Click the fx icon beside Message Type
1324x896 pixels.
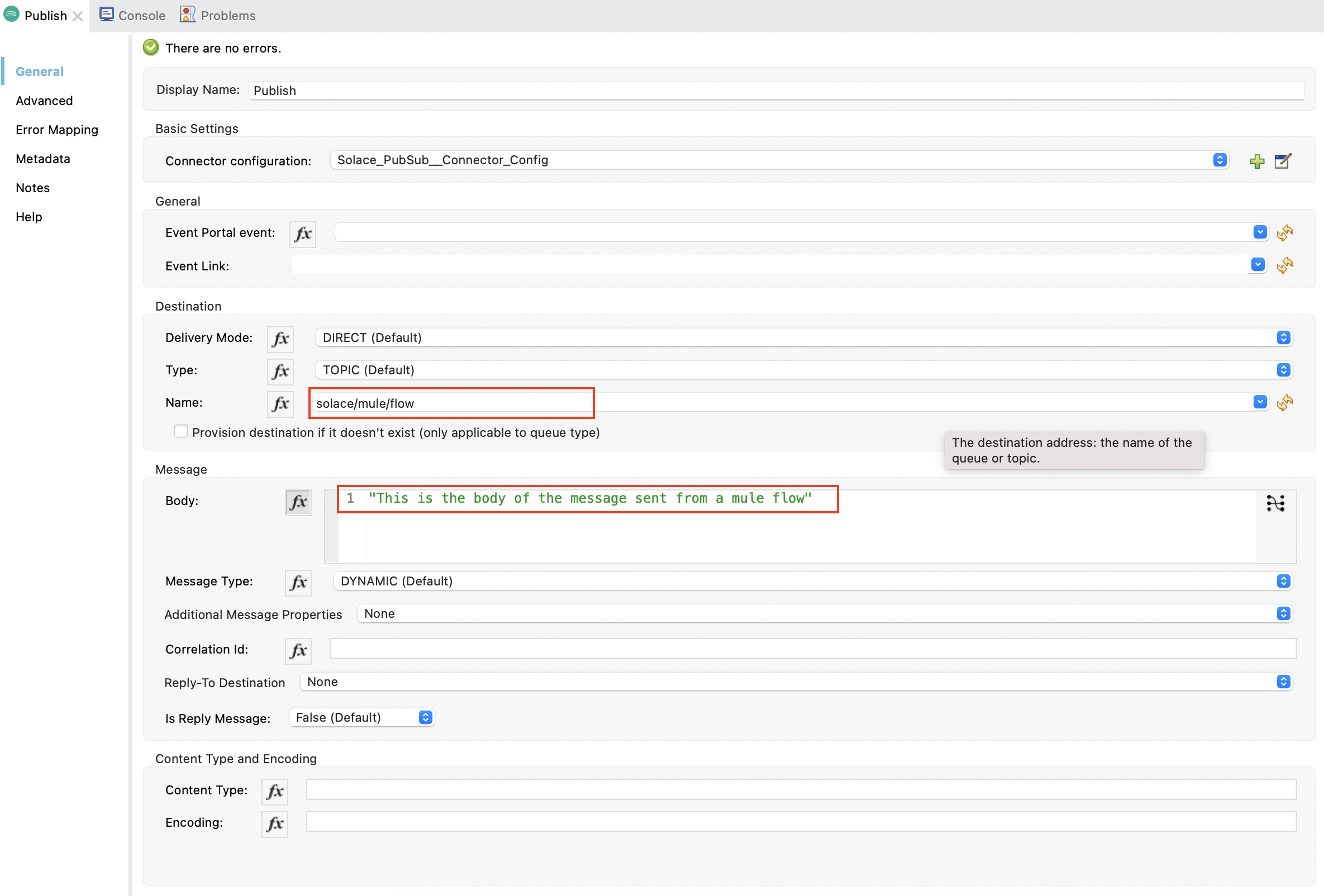[298, 582]
